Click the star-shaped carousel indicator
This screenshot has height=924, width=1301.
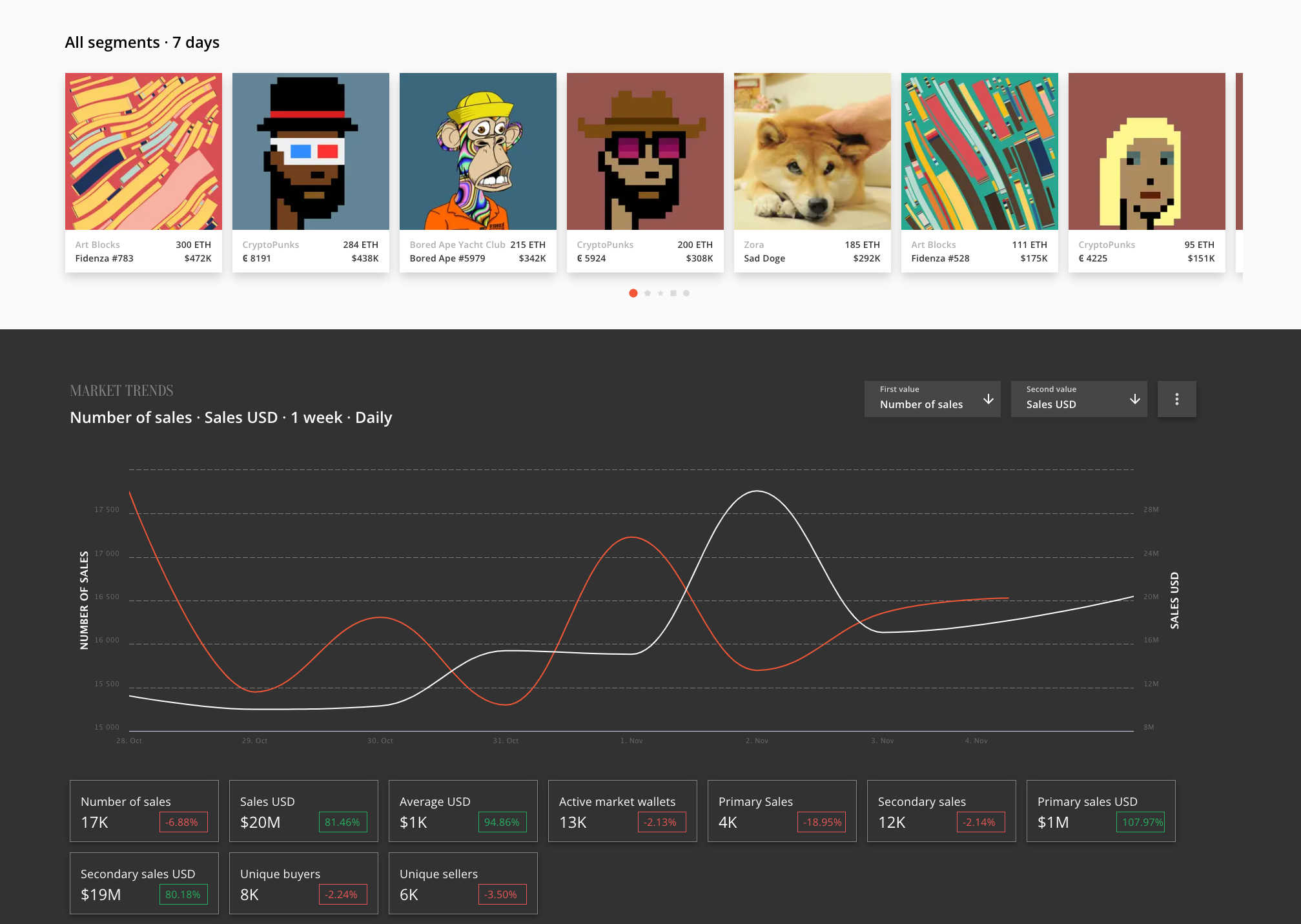click(x=661, y=293)
